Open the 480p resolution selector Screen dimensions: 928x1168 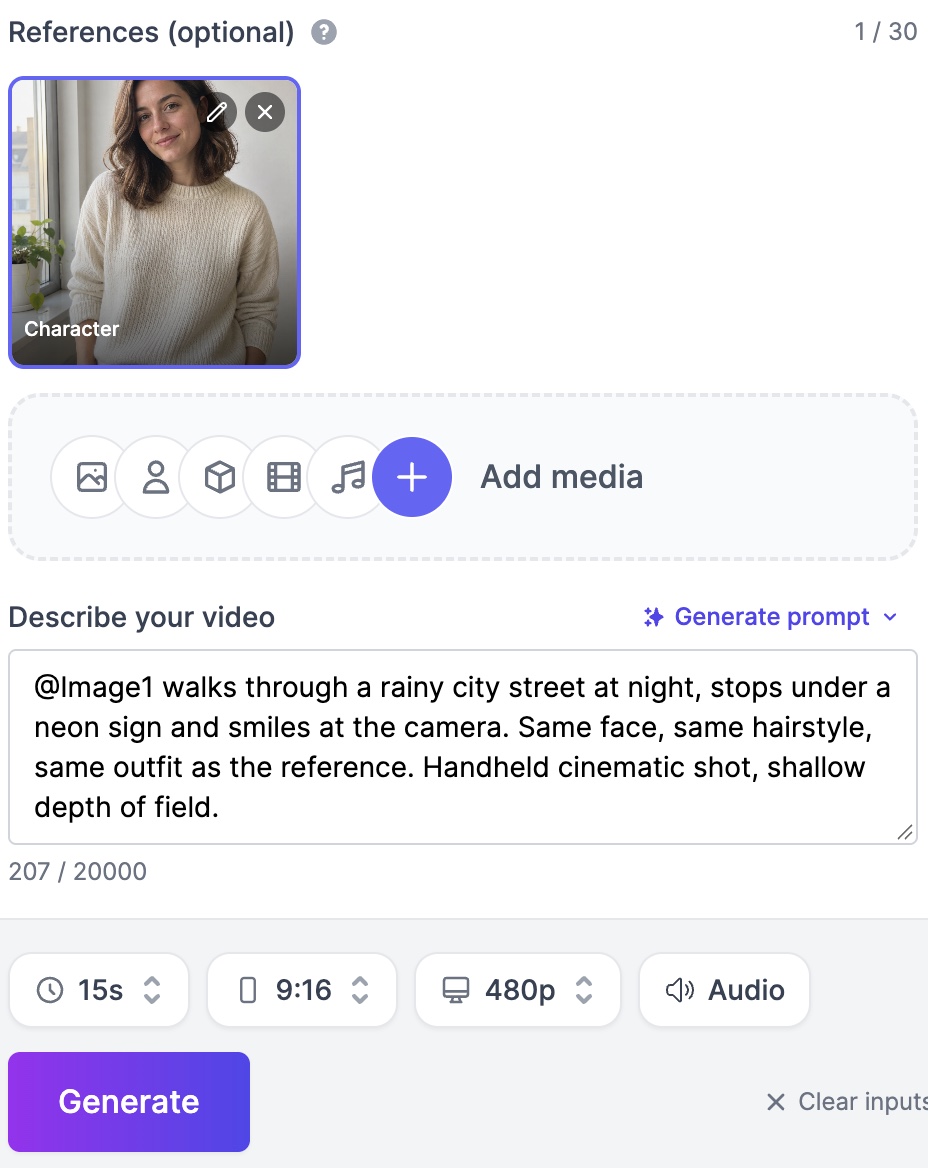(x=518, y=990)
